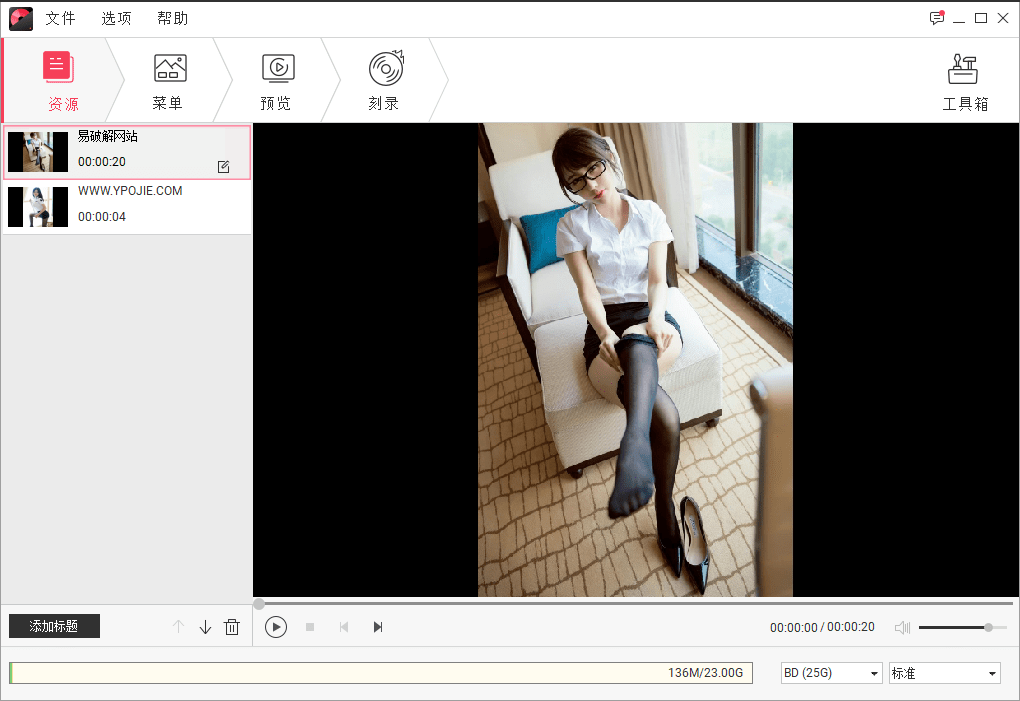Open the 选项 menu

(116, 18)
